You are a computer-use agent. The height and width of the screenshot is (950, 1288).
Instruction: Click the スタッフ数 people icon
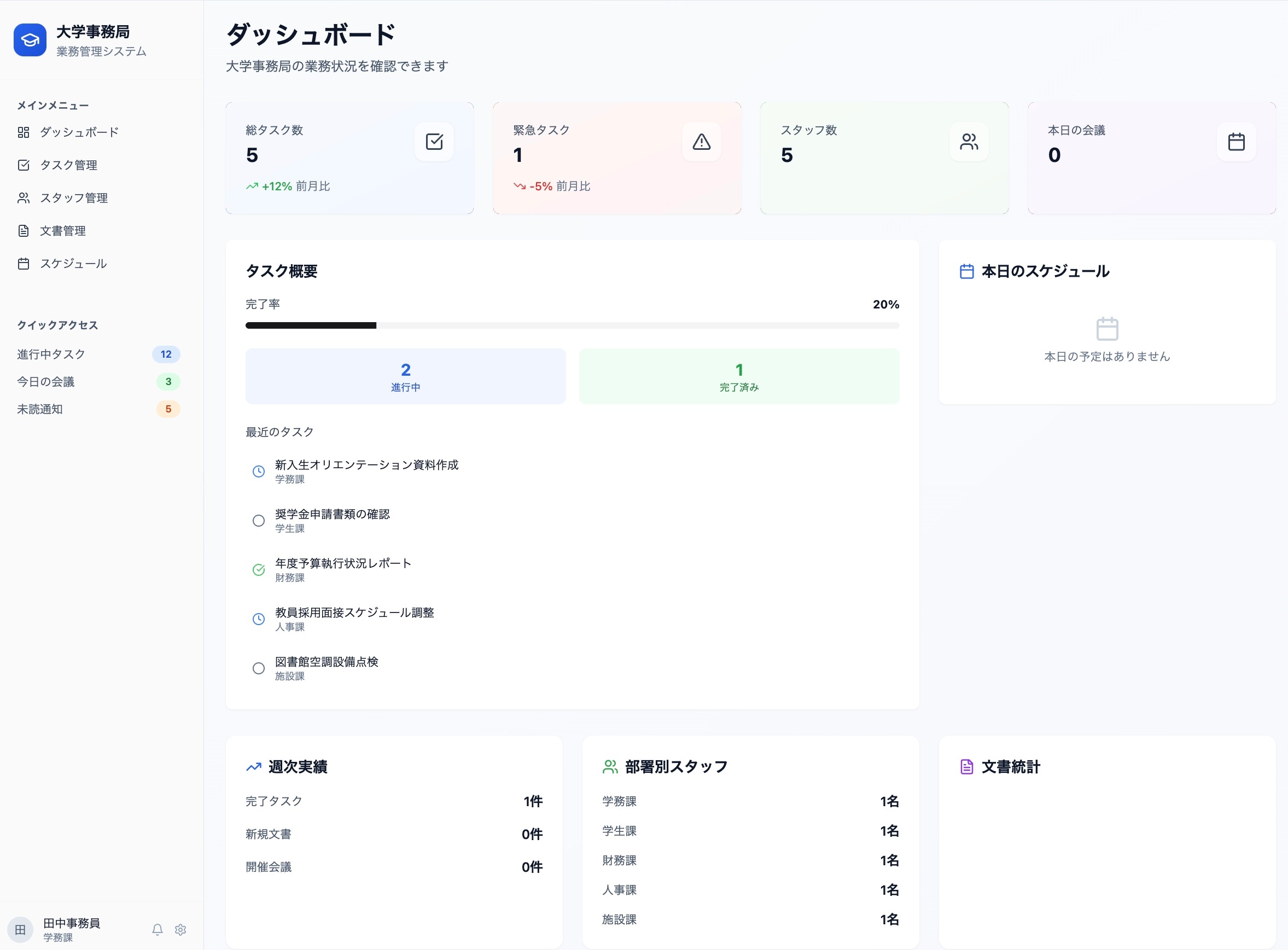[x=969, y=142]
